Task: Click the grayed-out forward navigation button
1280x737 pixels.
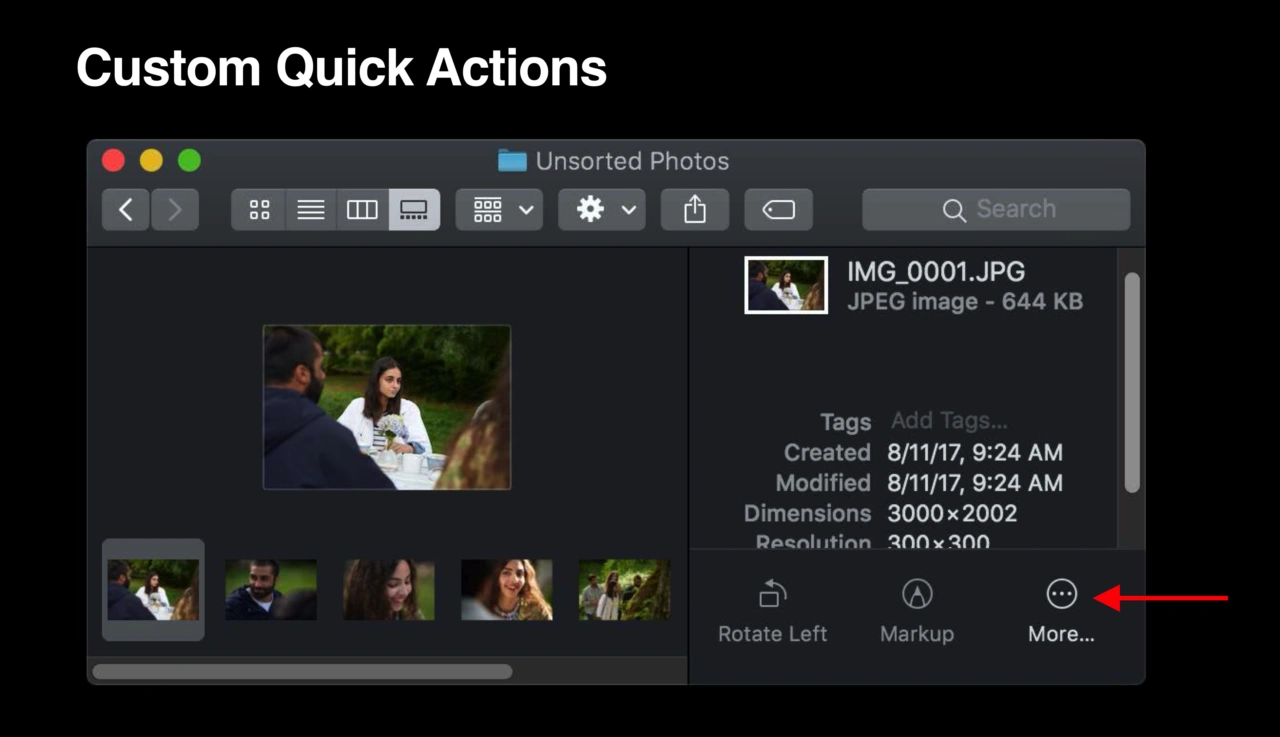Action: (x=175, y=209)
